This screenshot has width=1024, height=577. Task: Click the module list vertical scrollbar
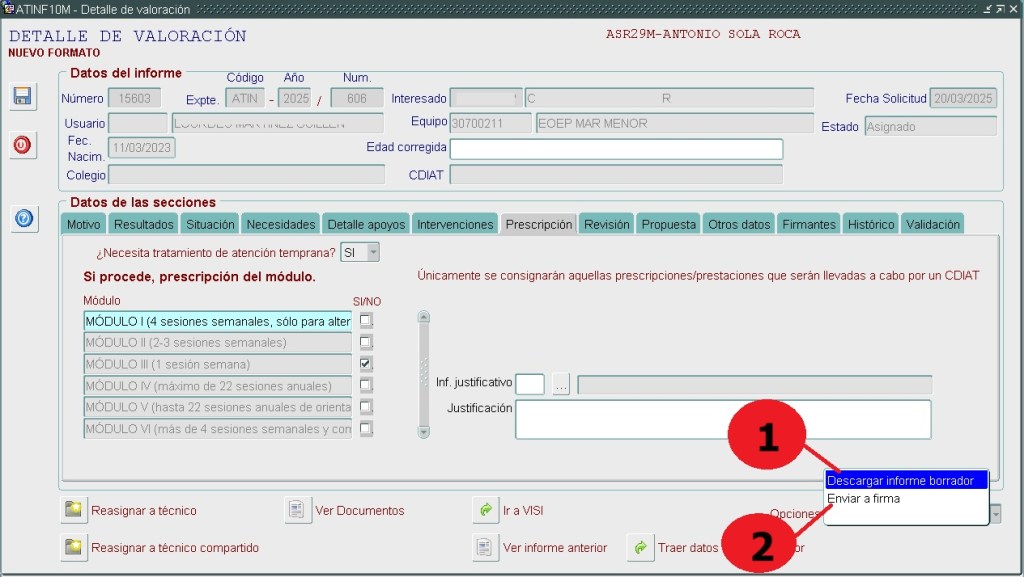(x=423, y=374)
